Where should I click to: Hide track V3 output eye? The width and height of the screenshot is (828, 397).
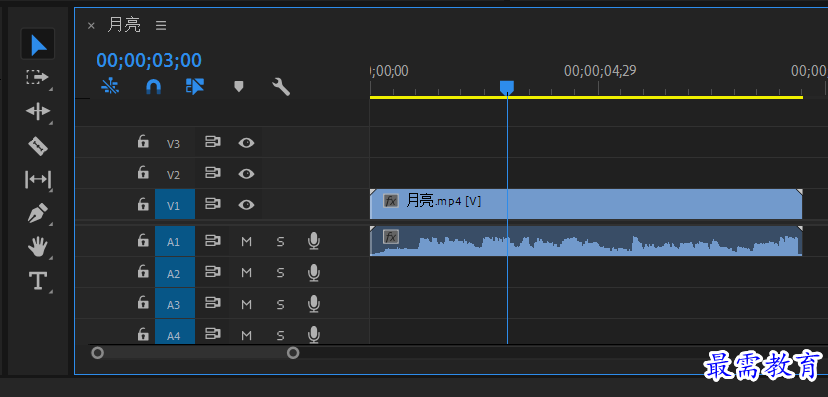246,143
